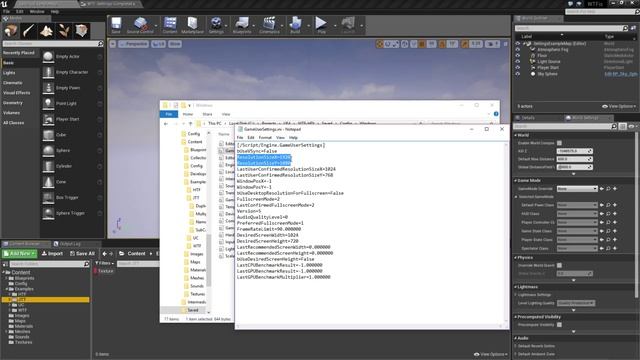Select Empty Character in the placement list
Image resolution: width=640 pixels, height=360 pixels.
(x=72, y=72)
